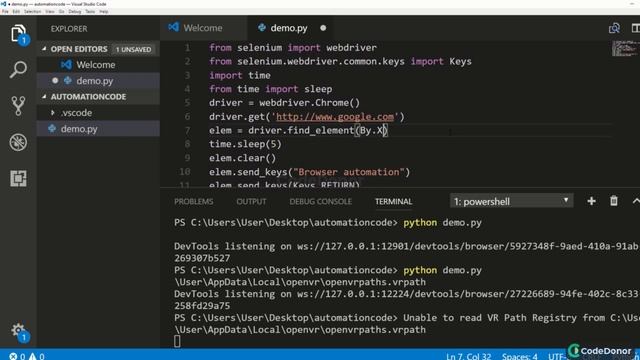Open the Search view in activity bar
The height and width of the screenshot is (360, 640).
pyautogui.click(x=18, y=69)
